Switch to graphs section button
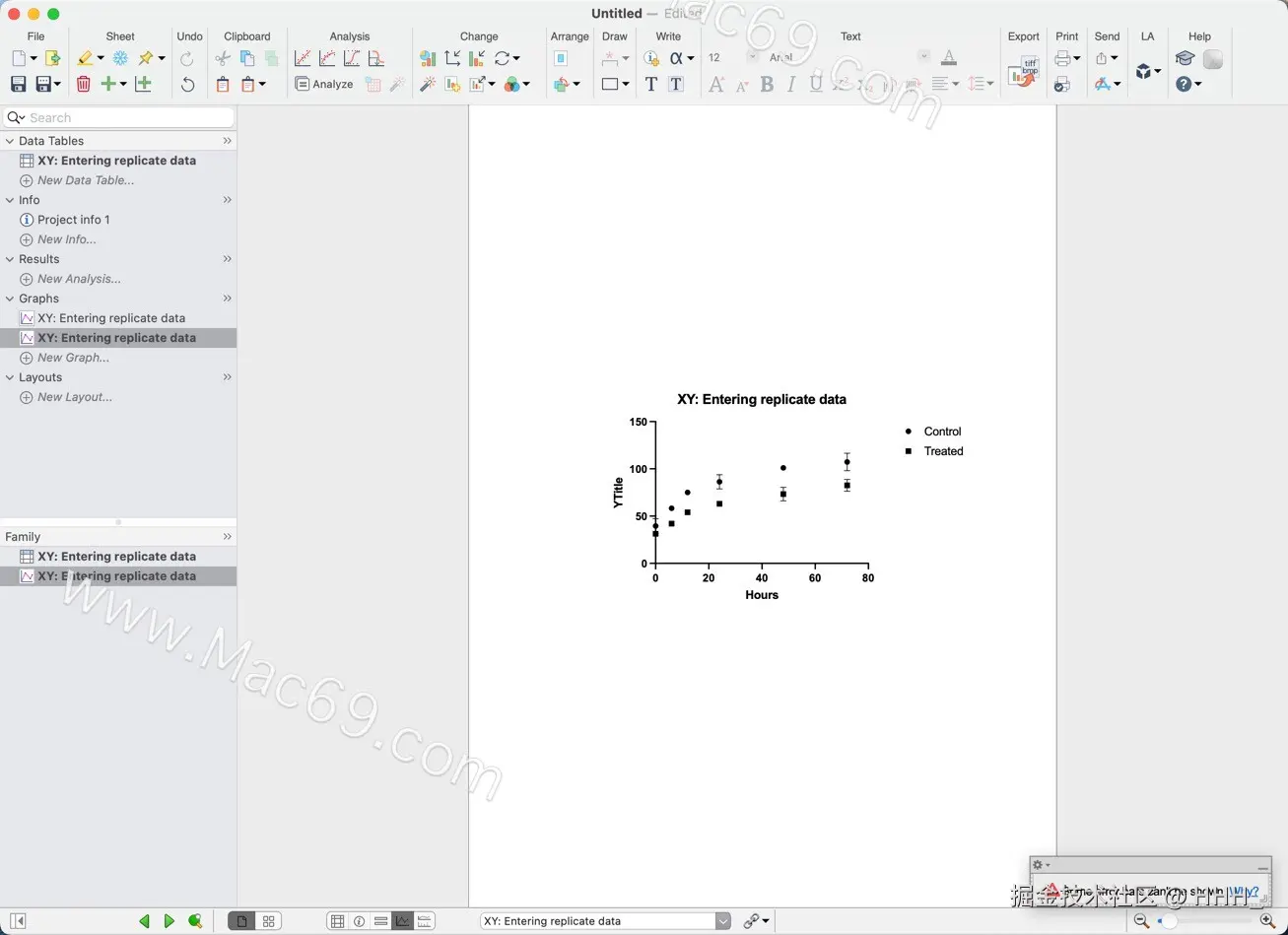This screenshot has height=935, width=1288. pyautogui.click(x=402, y=921)
